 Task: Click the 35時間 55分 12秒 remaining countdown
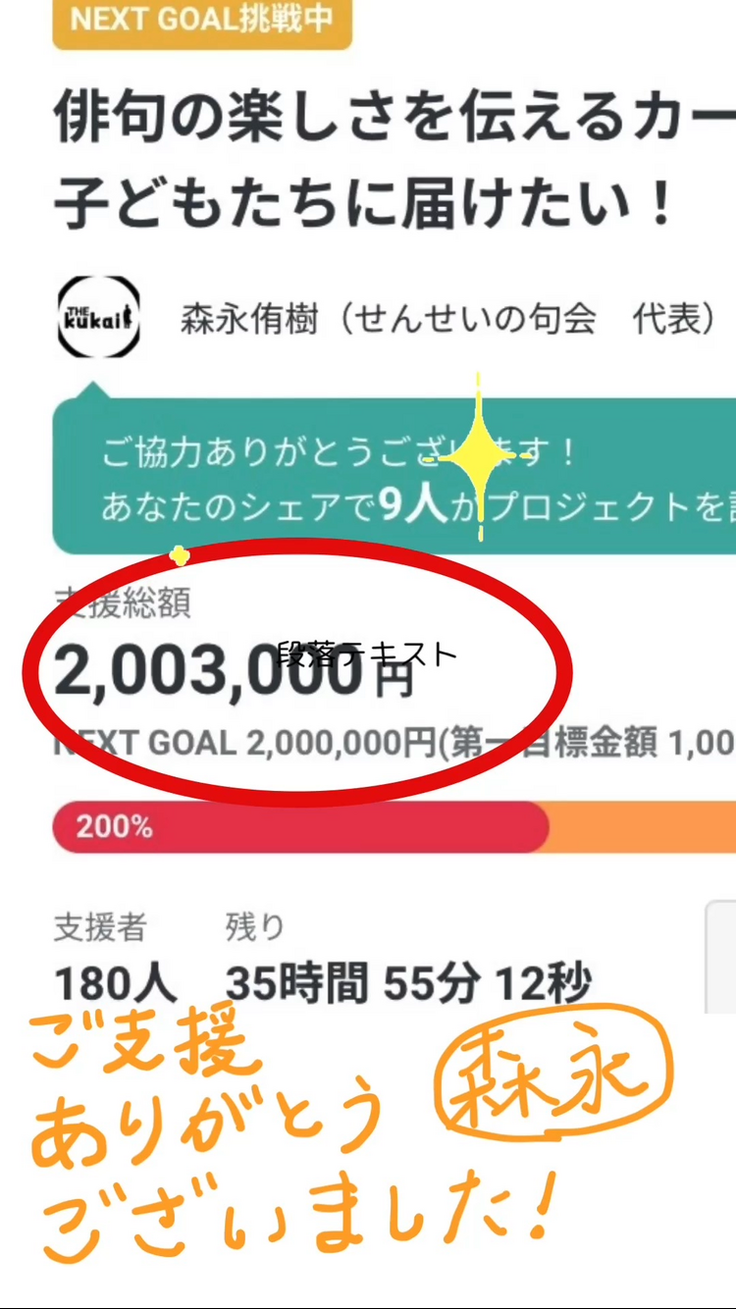408,985
